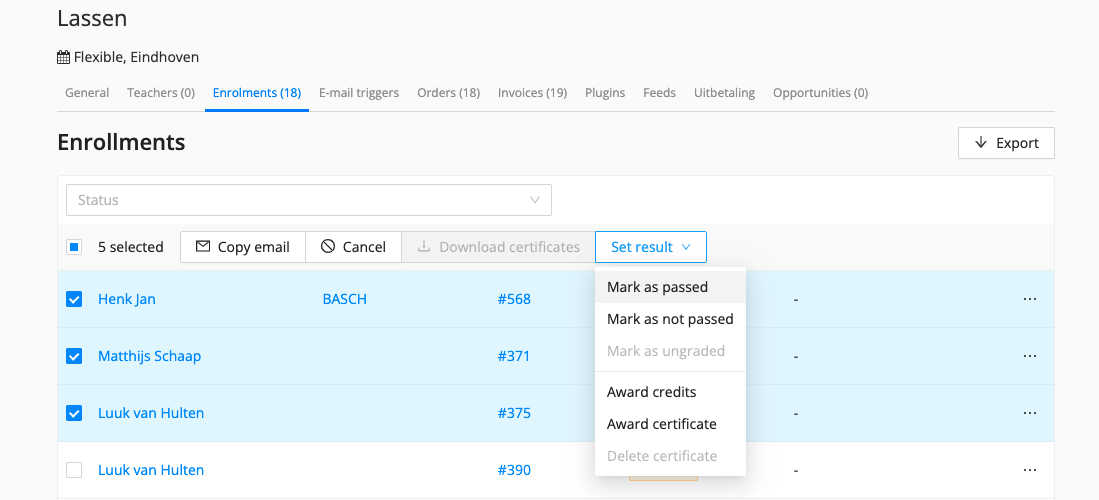Uncheck the Matthijs Schaap enrollment checkbox
The image size is (1099, 500).
(74, 356)
